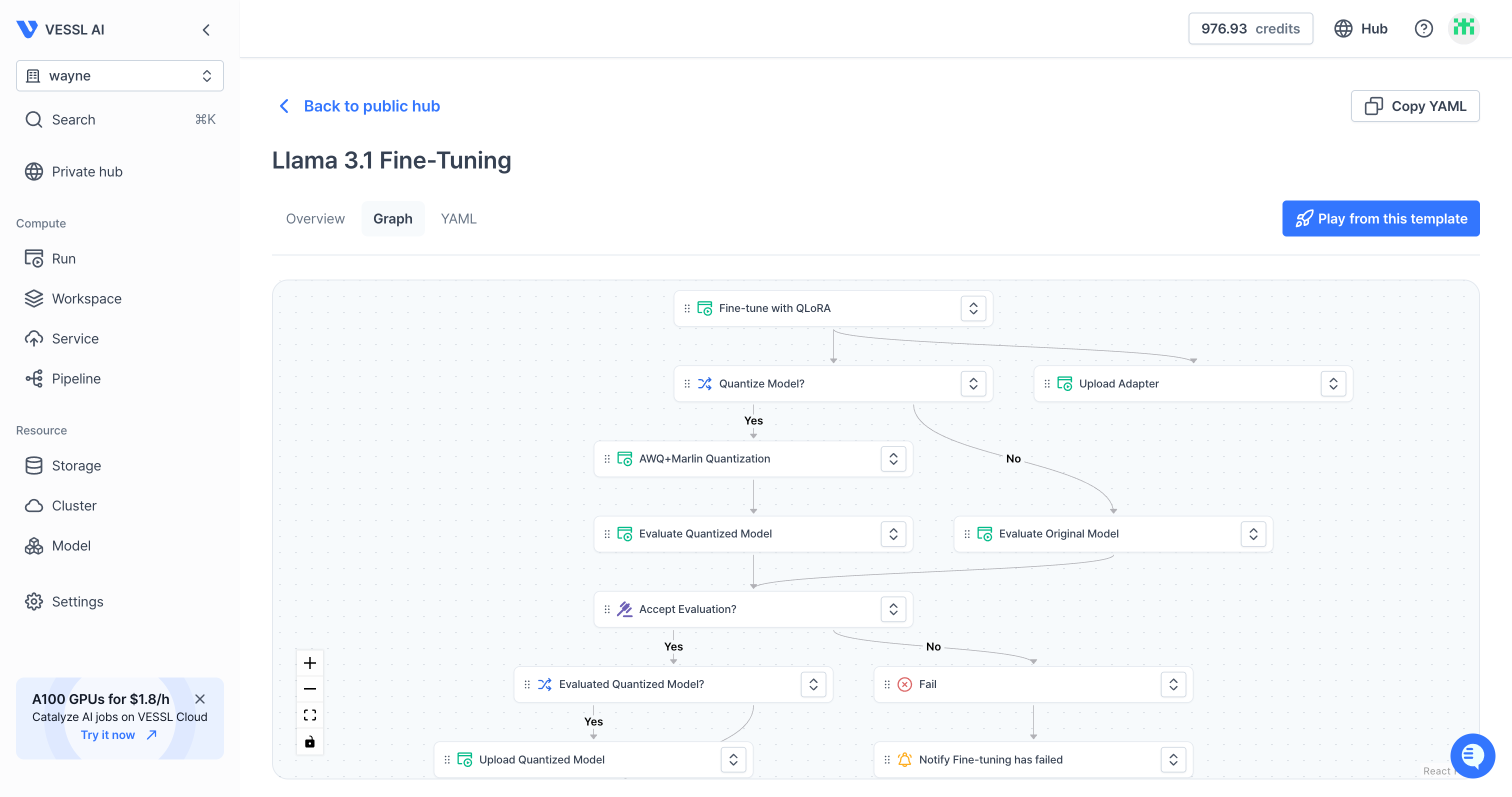Open Storage from the Resource section
The image size is (1512, 797).
(x=76, y=465)
